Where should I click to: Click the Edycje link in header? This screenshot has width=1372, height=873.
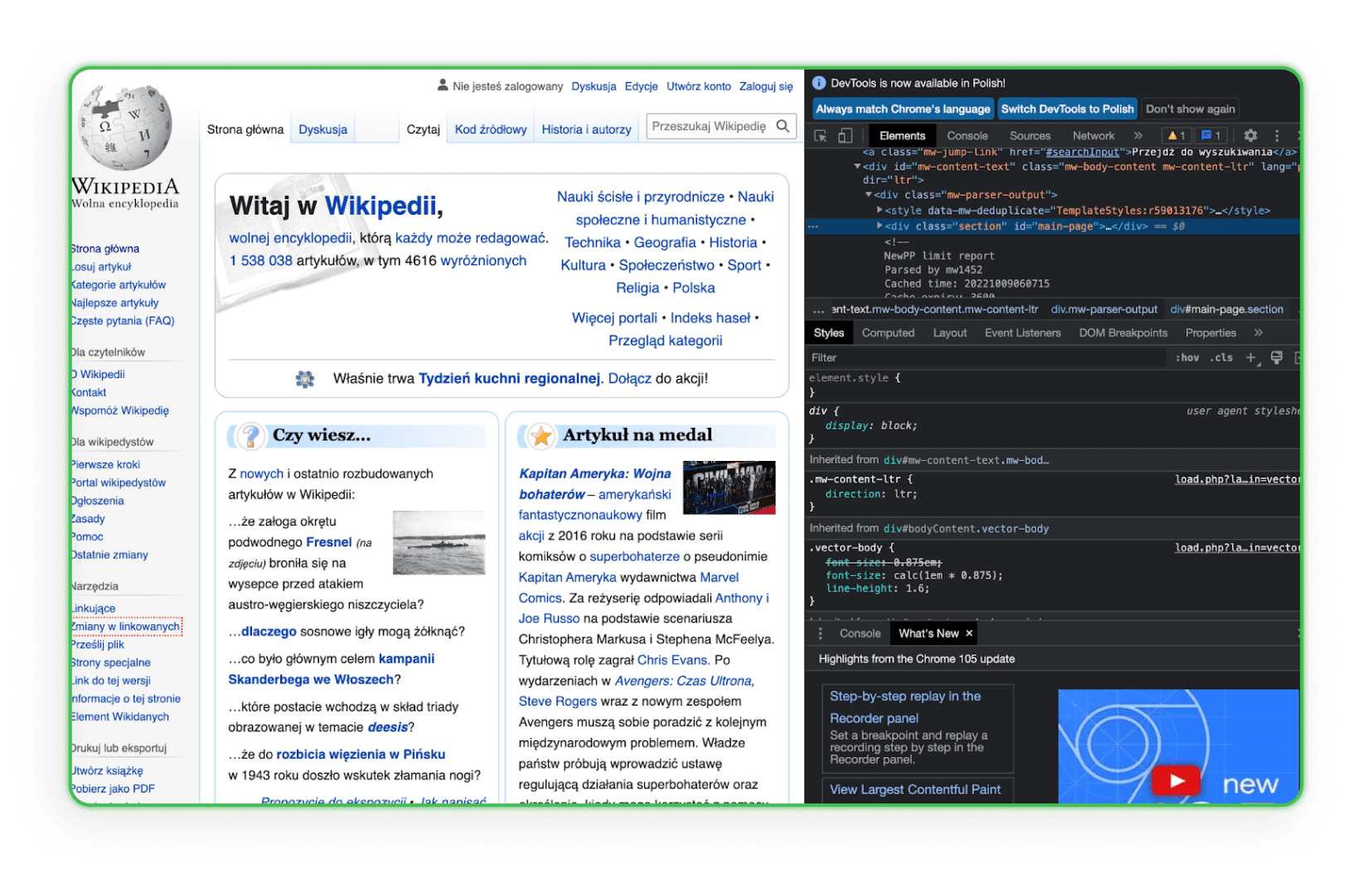641,86
